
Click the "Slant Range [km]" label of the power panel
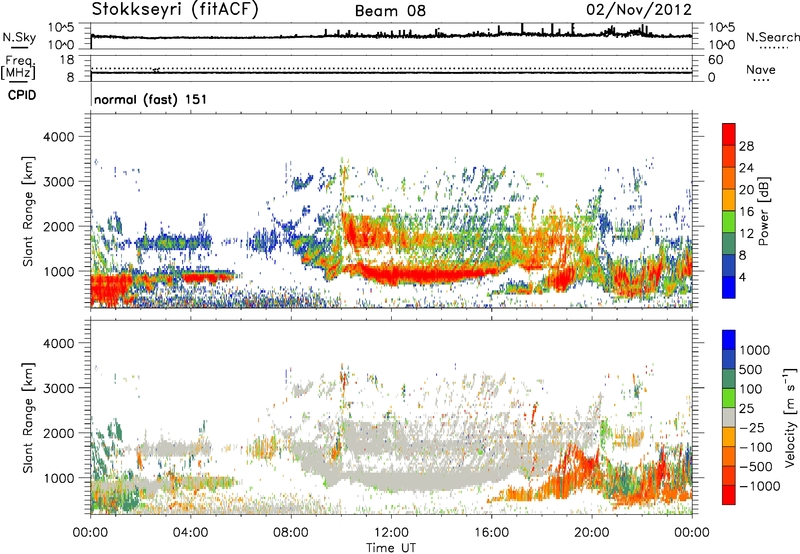(x=28, y=211)
